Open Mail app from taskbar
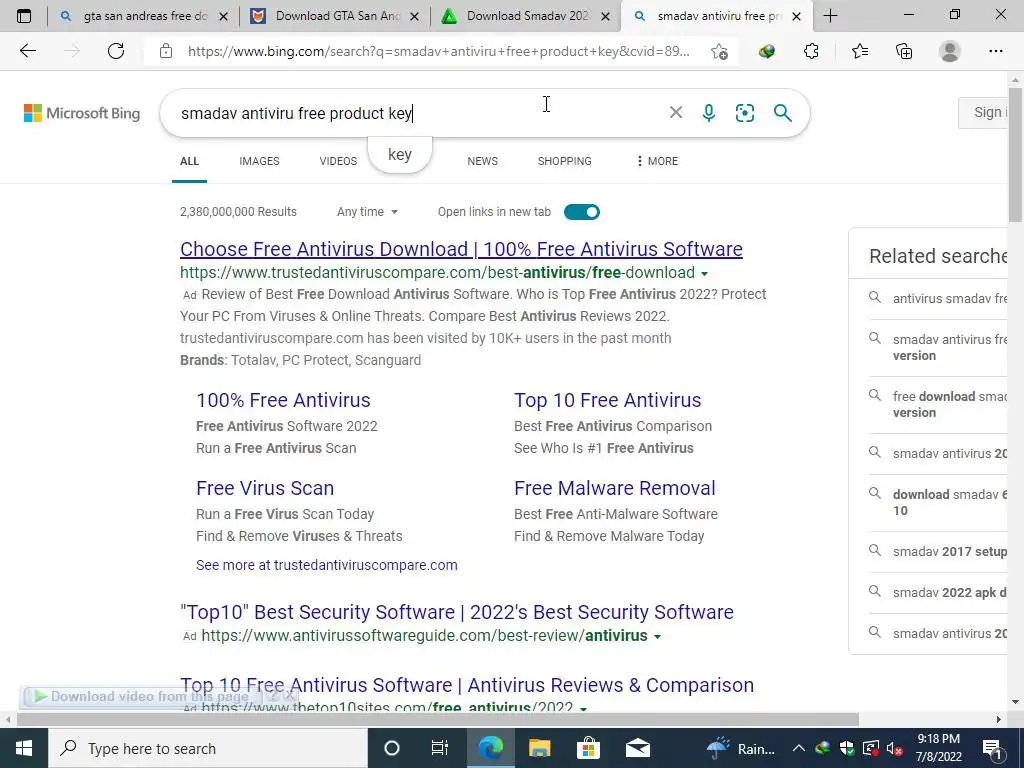This screenshot has width=1024, height=768. [x=637, y=748]
